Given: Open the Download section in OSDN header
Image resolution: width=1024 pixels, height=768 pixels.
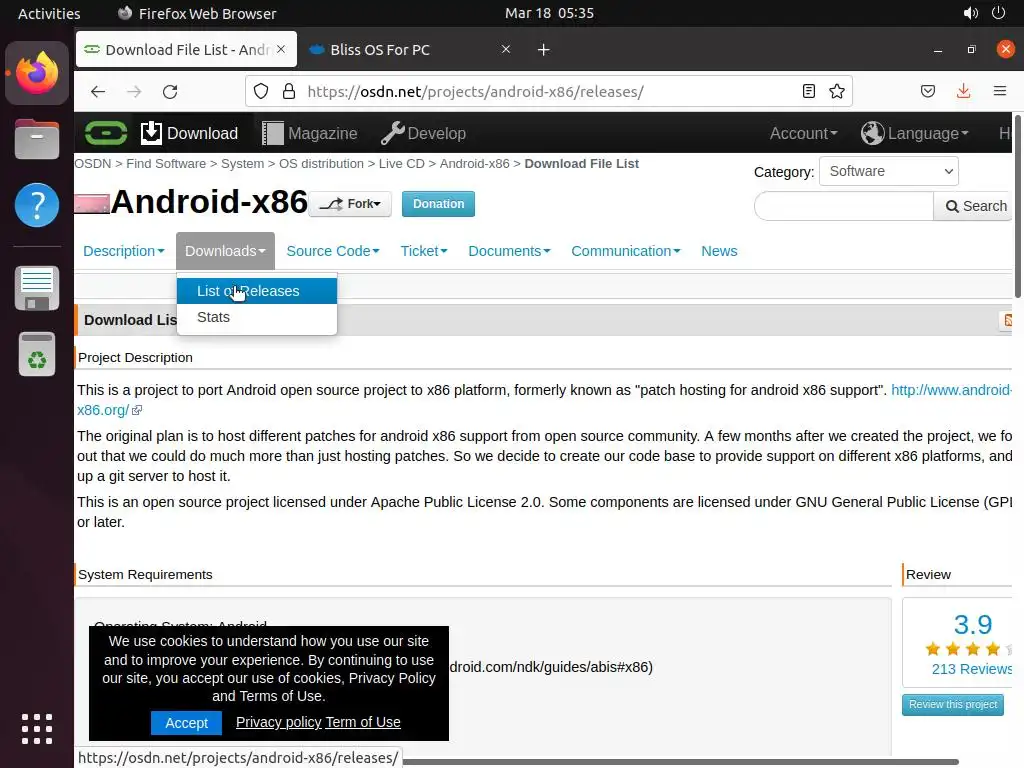Looking at the screenshot, I should (189, 133).
